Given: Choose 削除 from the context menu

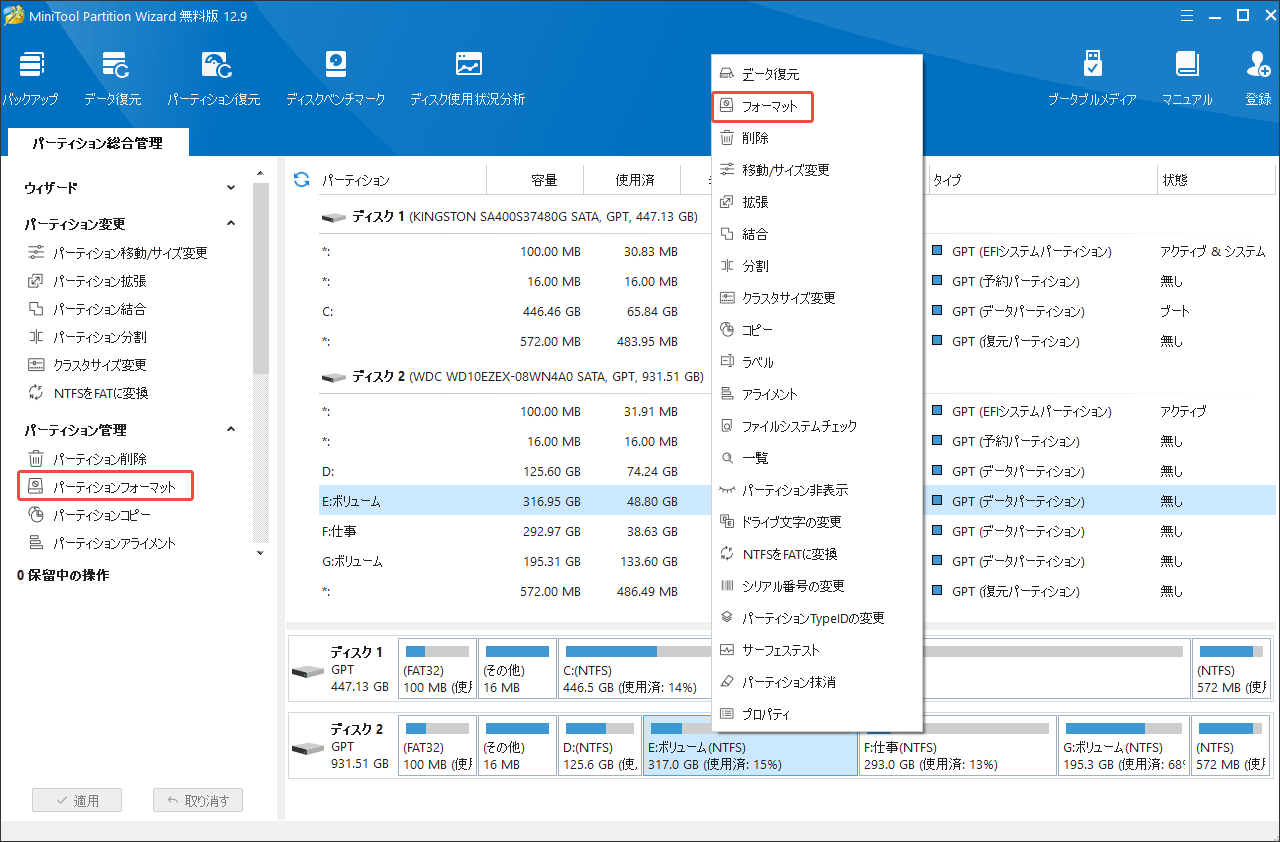Looking at the screenshot, I should (816, 138).
